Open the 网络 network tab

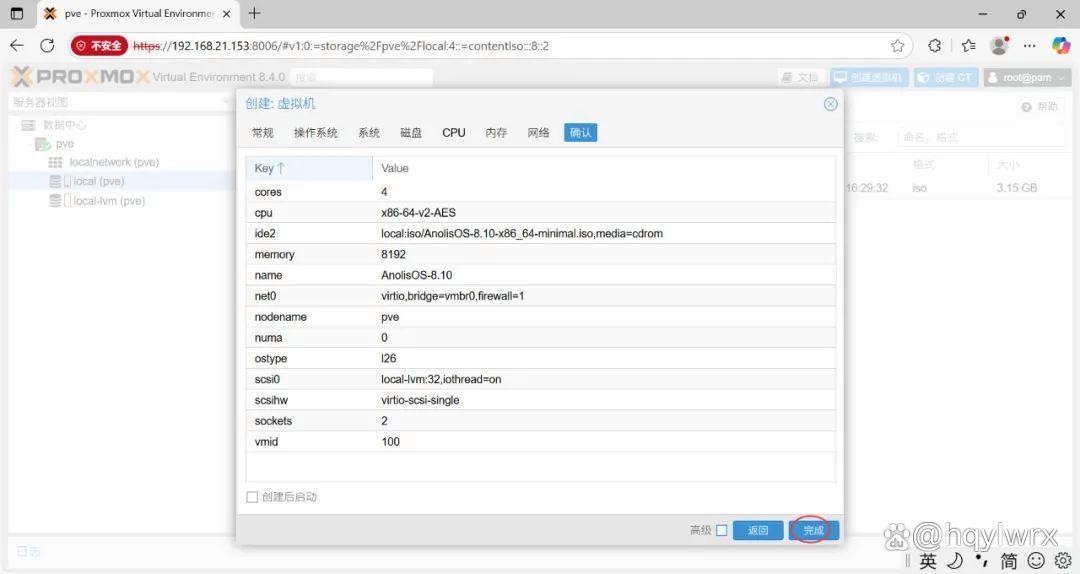pos(539,133)
